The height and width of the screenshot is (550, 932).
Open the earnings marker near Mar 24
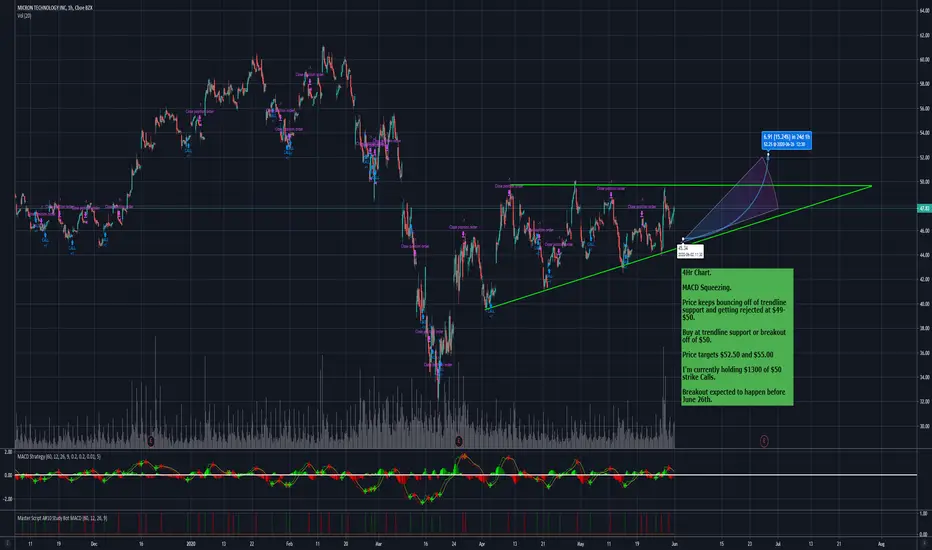tap(459, 441)
